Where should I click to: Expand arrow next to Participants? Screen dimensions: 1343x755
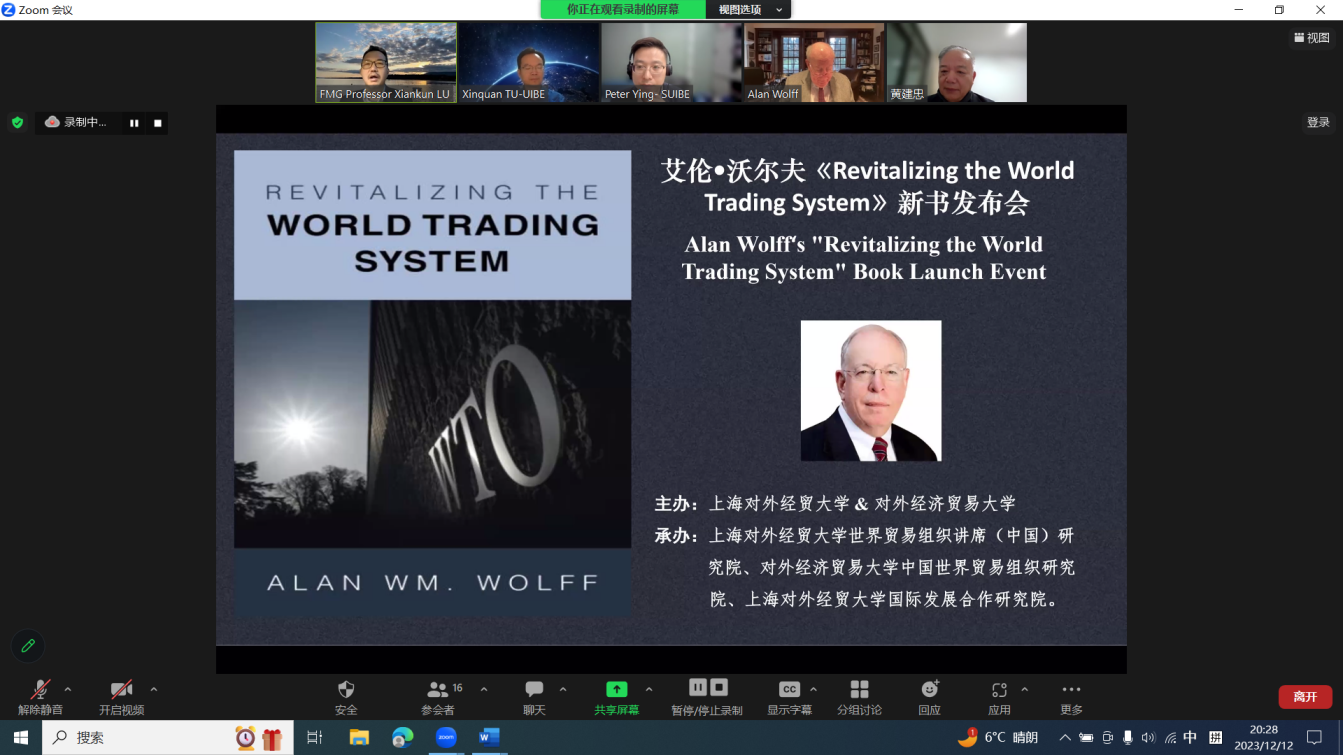point(484,689)
